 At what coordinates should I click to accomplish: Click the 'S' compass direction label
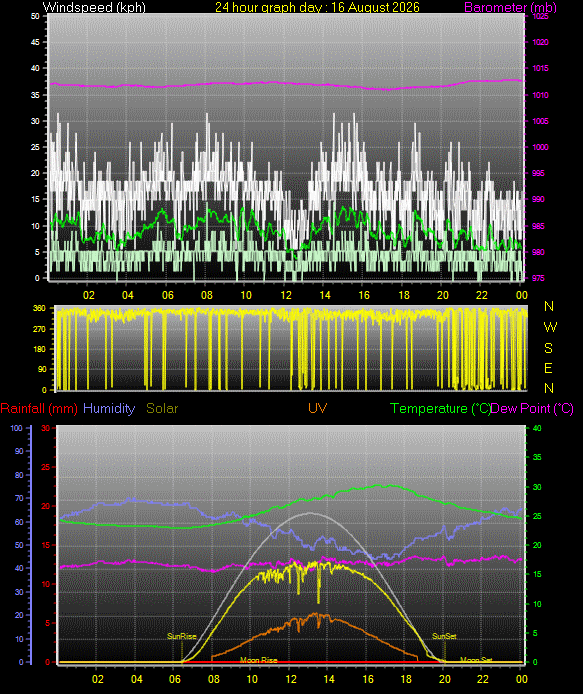tap(548, 348)
